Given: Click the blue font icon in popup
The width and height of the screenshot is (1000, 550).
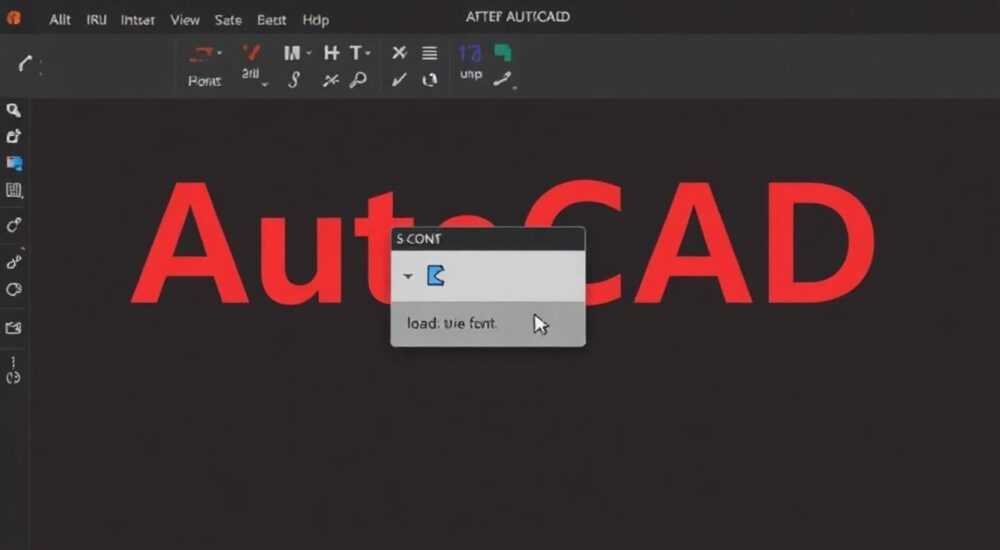Looking at the screenshot, I should pyautogui.click(x=436, y=276).
